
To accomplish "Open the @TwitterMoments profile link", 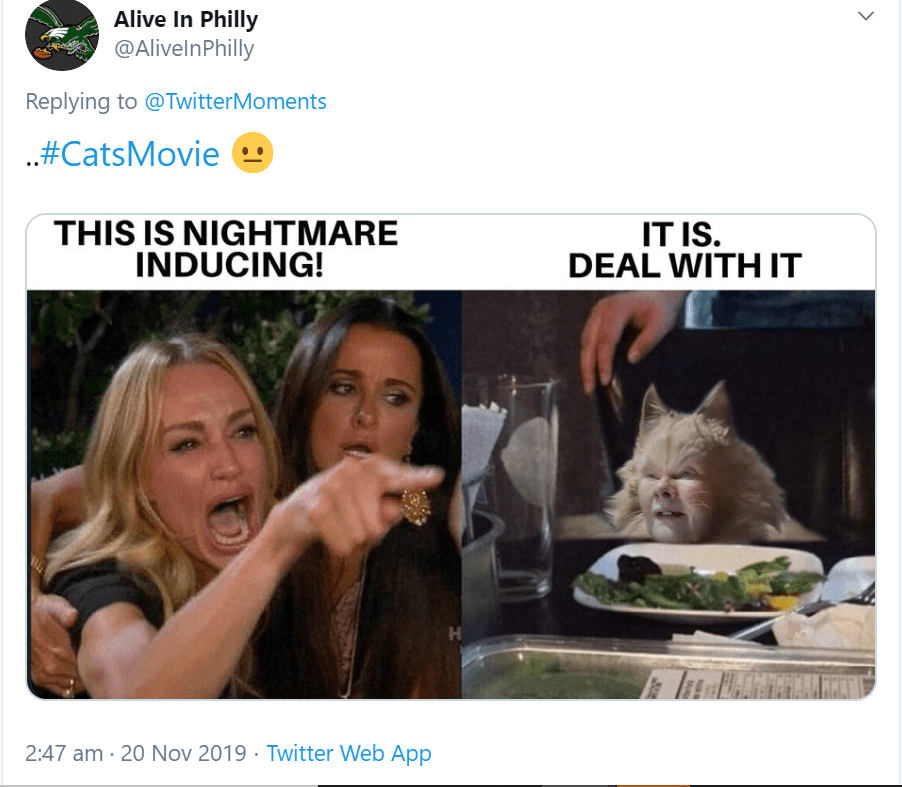I will pos(236,101).
